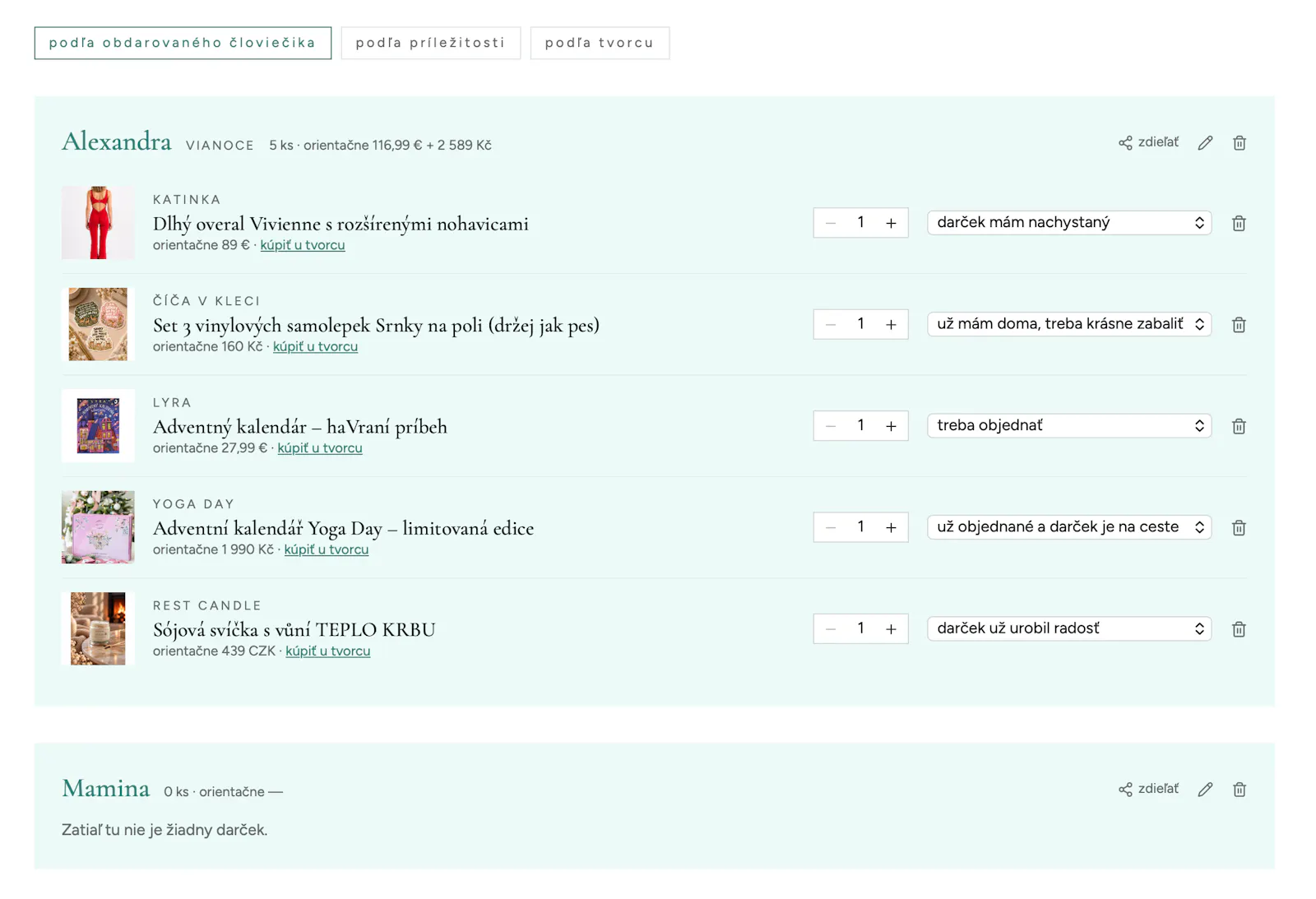Screen dimensions: 1316x899
Task: Switch to the 'podľa príležitosti' tab
Action: coord(431,43)
